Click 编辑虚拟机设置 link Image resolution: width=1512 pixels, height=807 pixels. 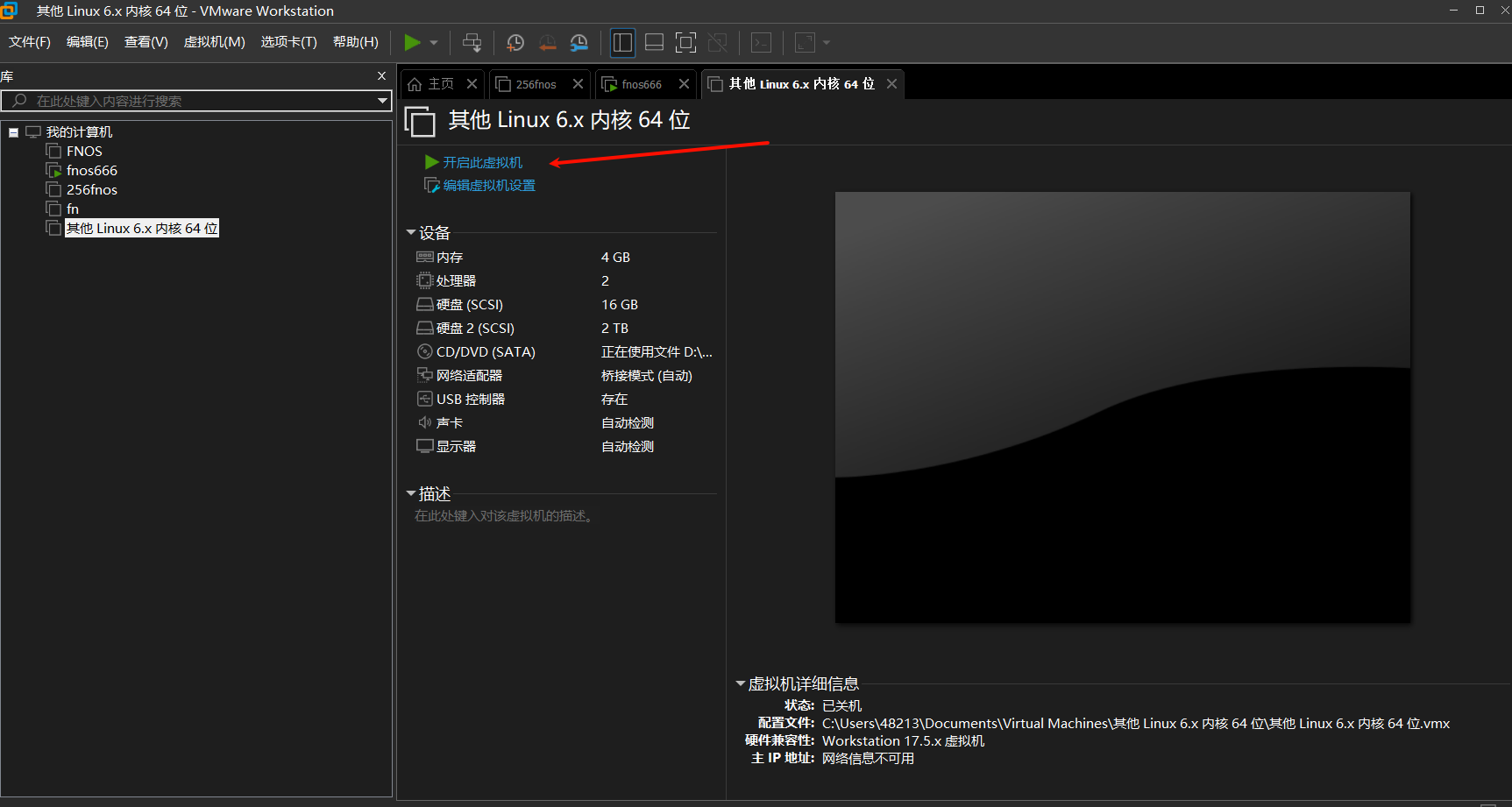click(x=489, y=185)
